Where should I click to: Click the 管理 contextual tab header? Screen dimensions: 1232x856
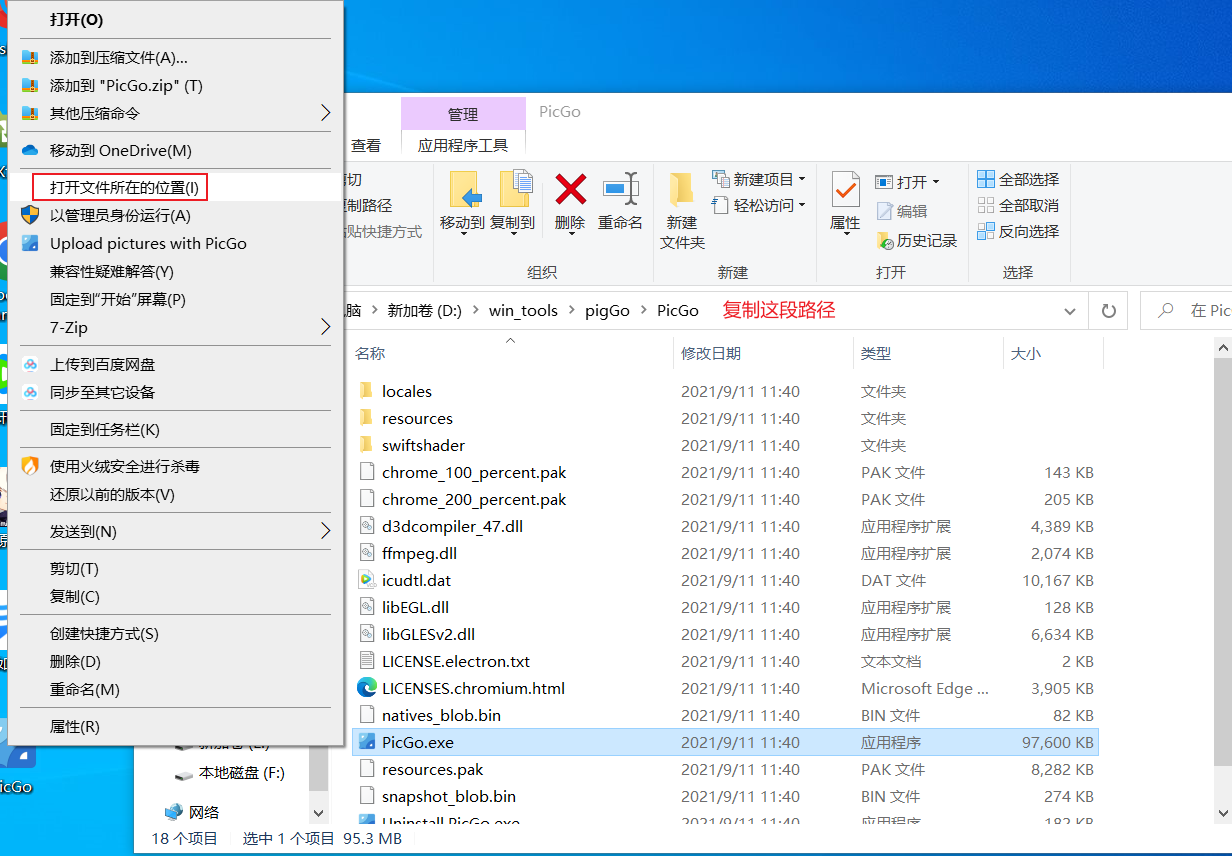point(463,114)
